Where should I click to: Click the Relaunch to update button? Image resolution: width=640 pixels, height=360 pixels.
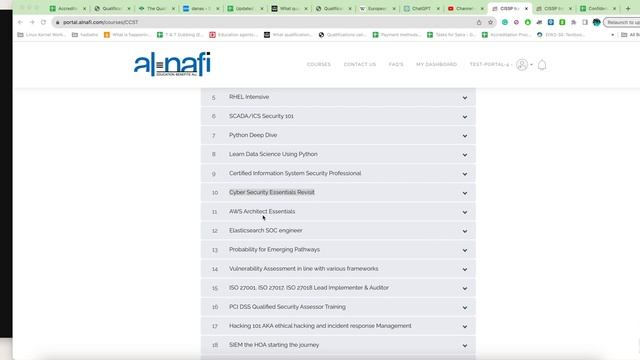pyautogui.click(x=622, y=22)
